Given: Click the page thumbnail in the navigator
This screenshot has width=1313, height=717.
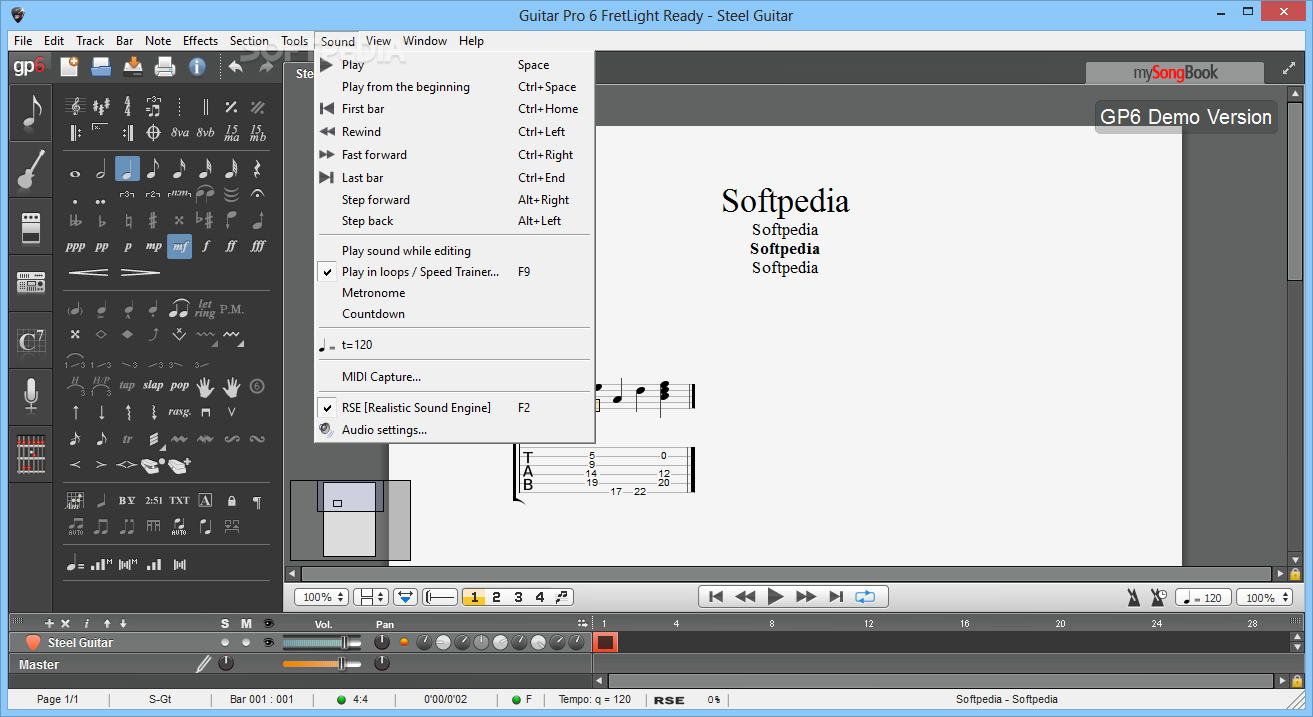Looking at the screenshot, I should (349, 519).
